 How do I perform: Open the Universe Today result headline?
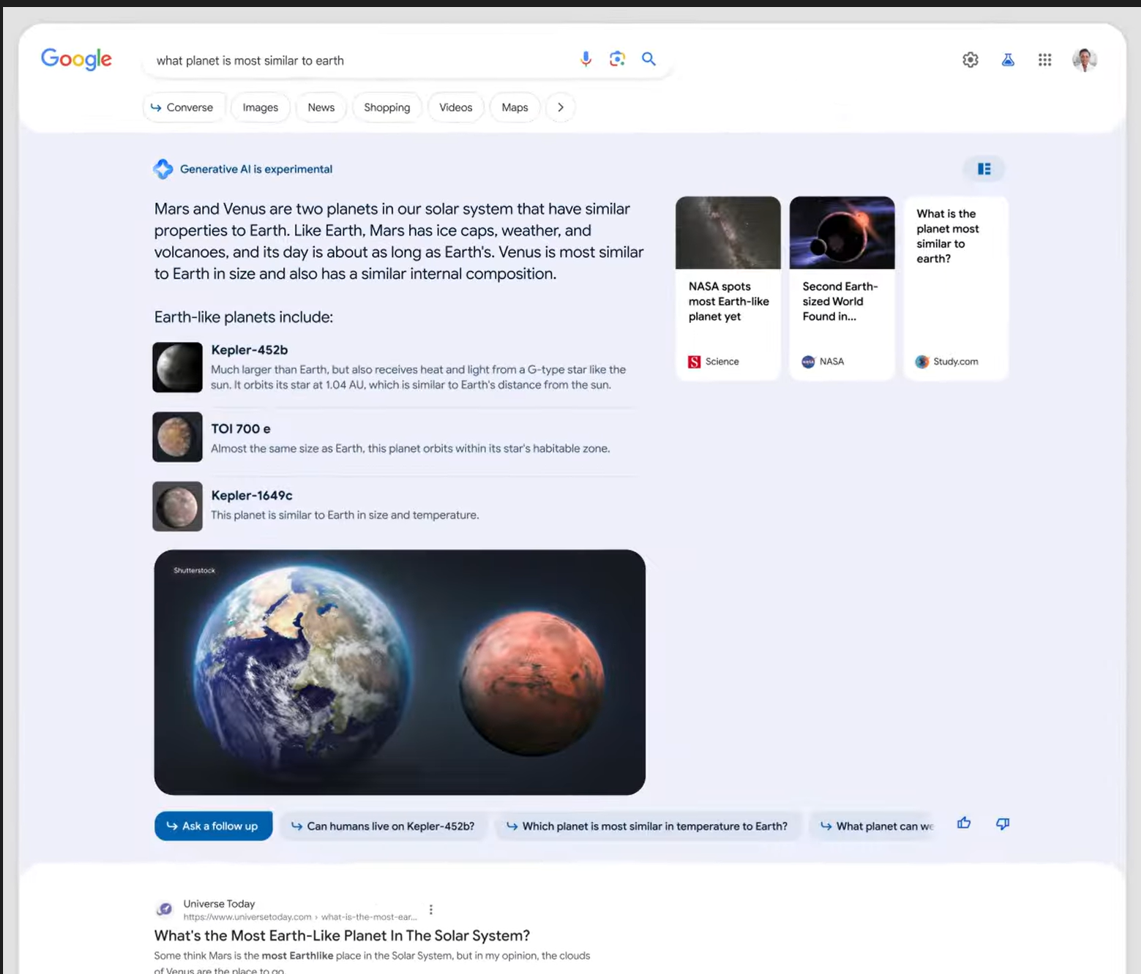point(341,936)
